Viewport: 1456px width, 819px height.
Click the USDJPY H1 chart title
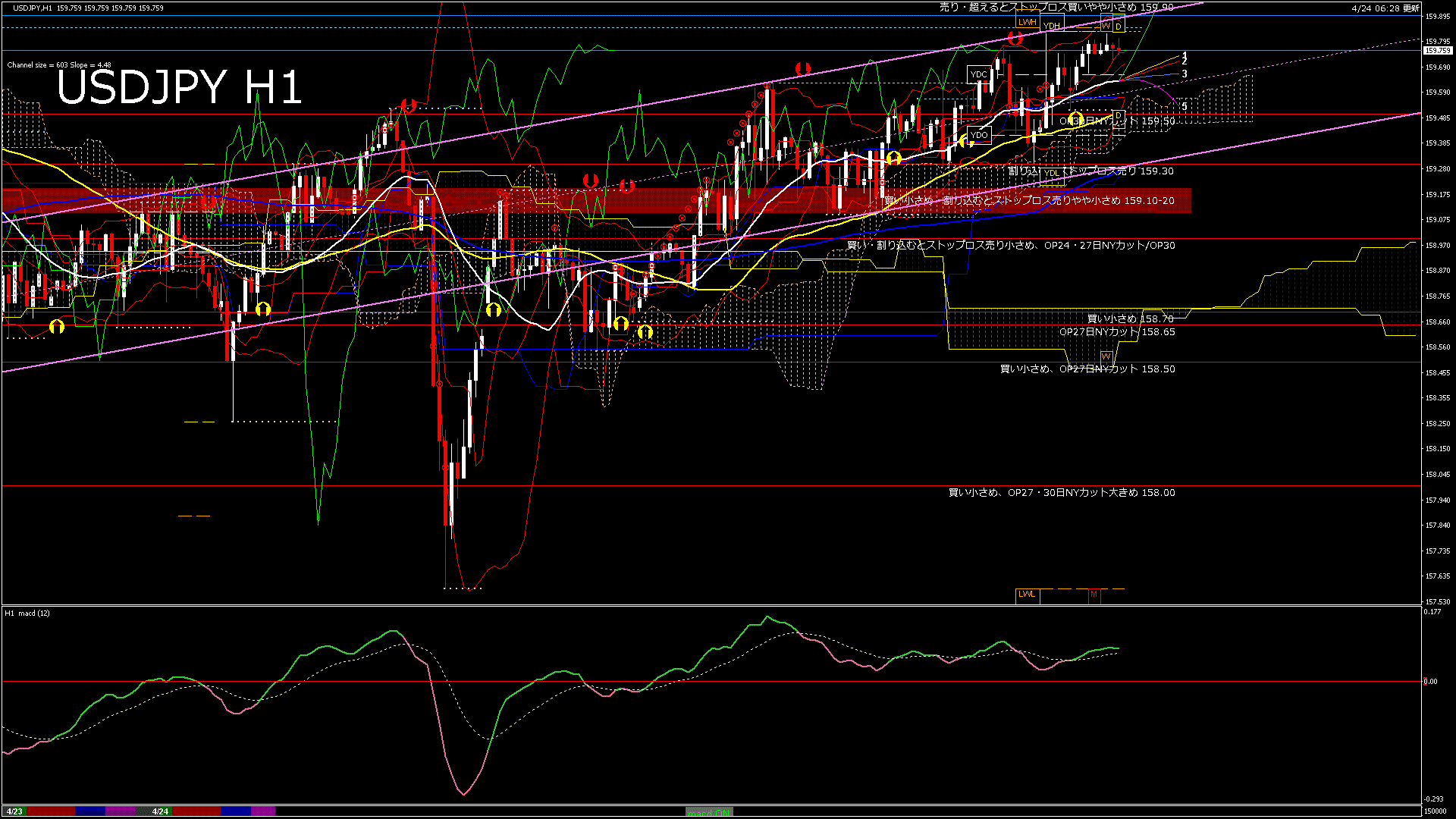[x=180, y=87]
